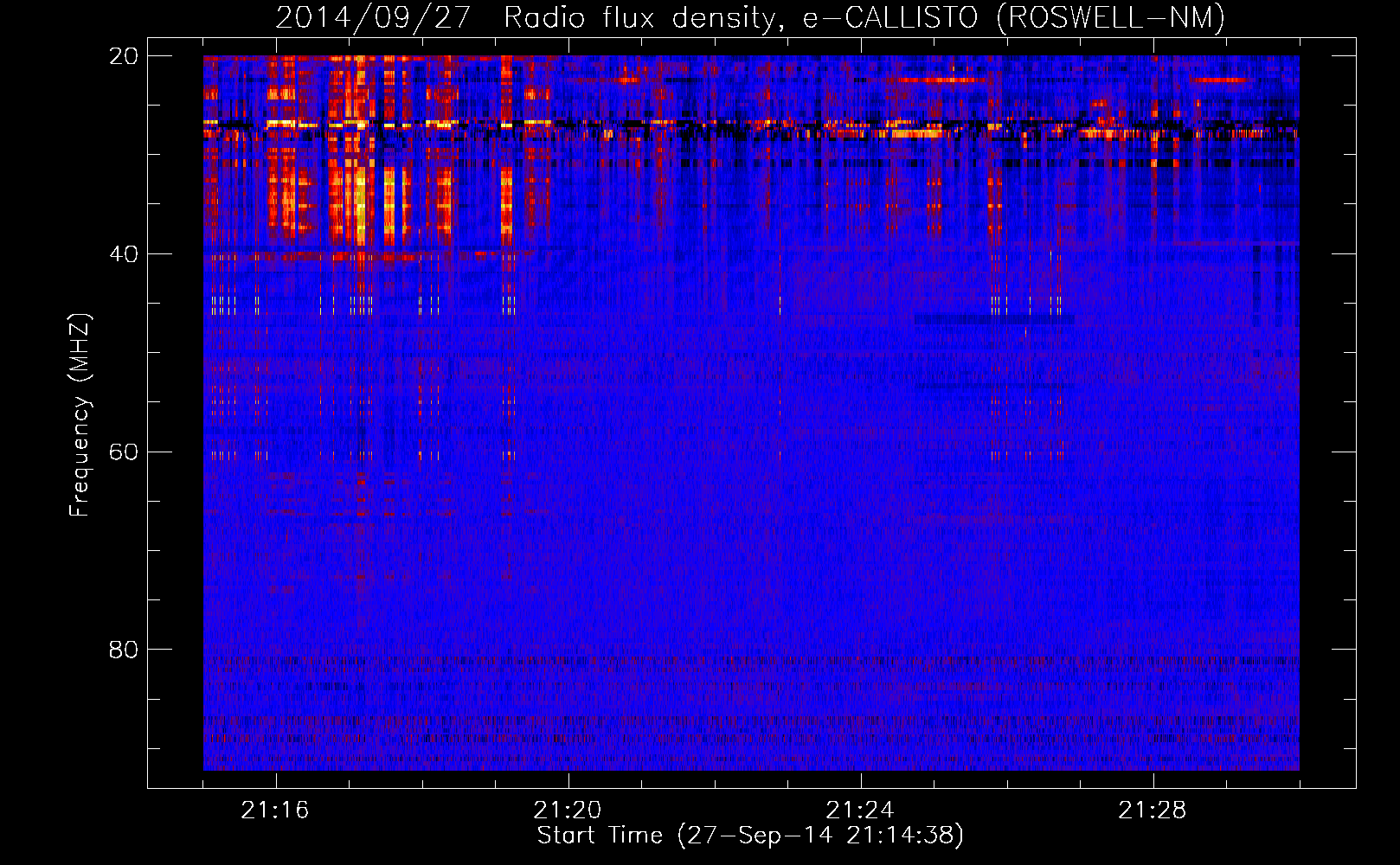Click the '60' frequency tick label

pos(124,452)
